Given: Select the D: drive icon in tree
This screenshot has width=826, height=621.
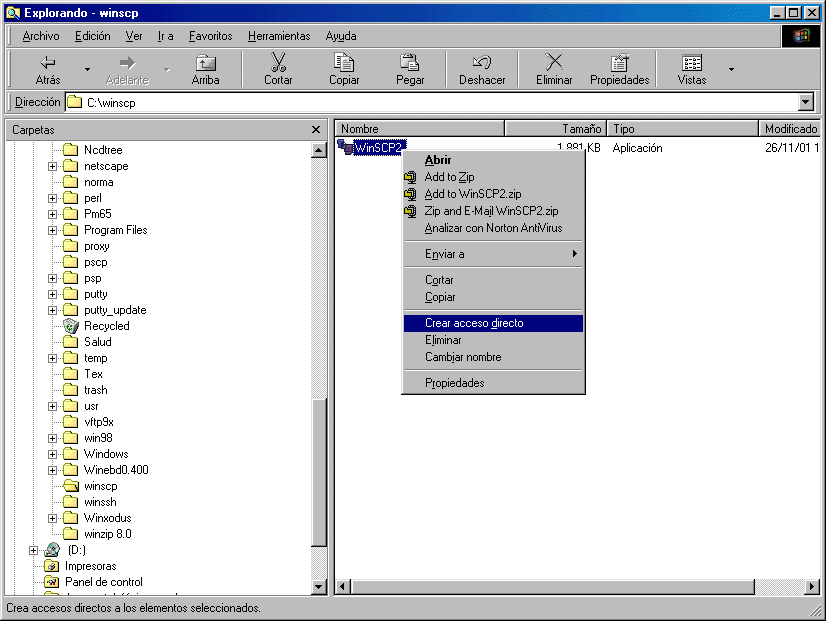Looking at the screenshot, I should [52, 550].
